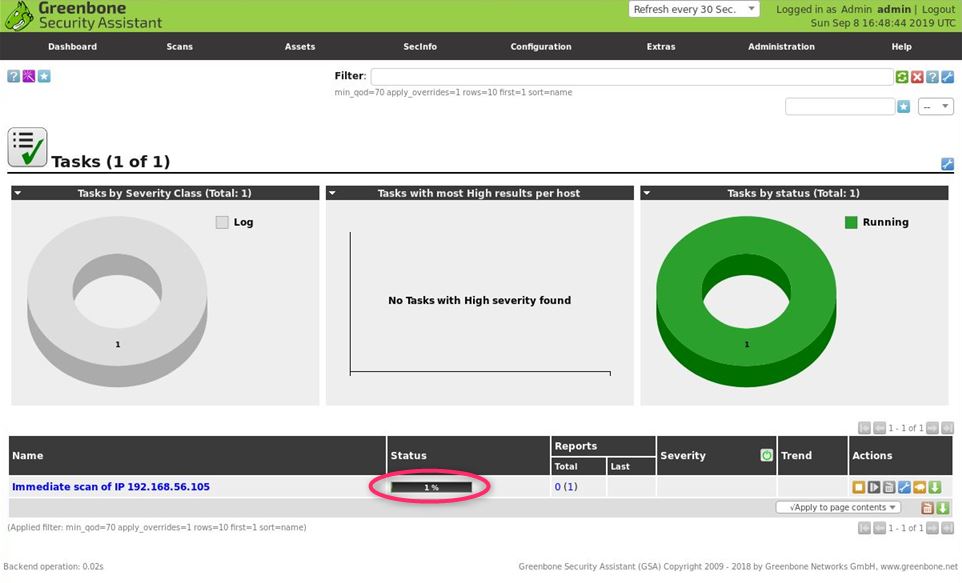Viewport: 962px width, 583px height.
Task: Click the filter name input field
Action: click(840, 107)
